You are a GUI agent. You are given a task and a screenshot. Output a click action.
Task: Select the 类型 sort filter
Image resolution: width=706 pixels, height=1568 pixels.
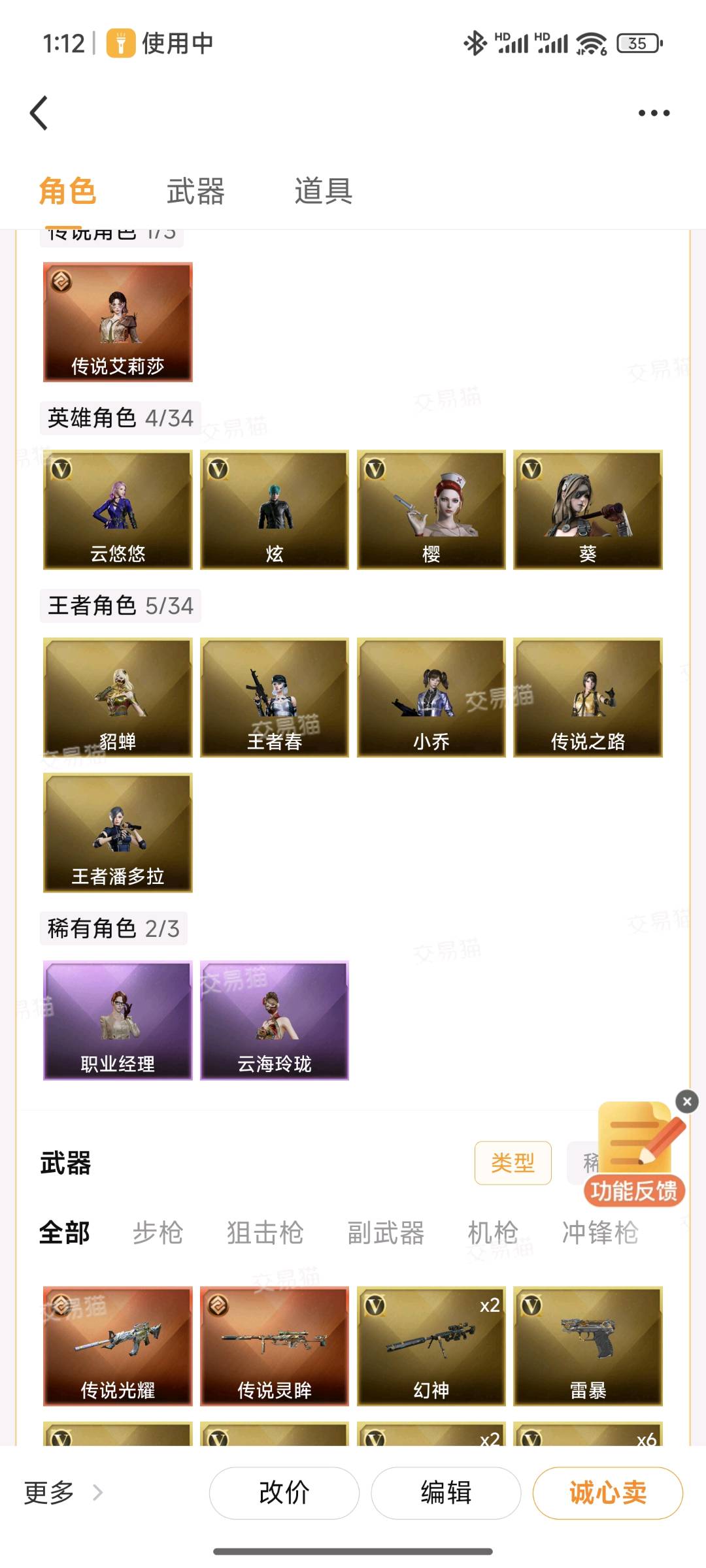[513, 1163]
